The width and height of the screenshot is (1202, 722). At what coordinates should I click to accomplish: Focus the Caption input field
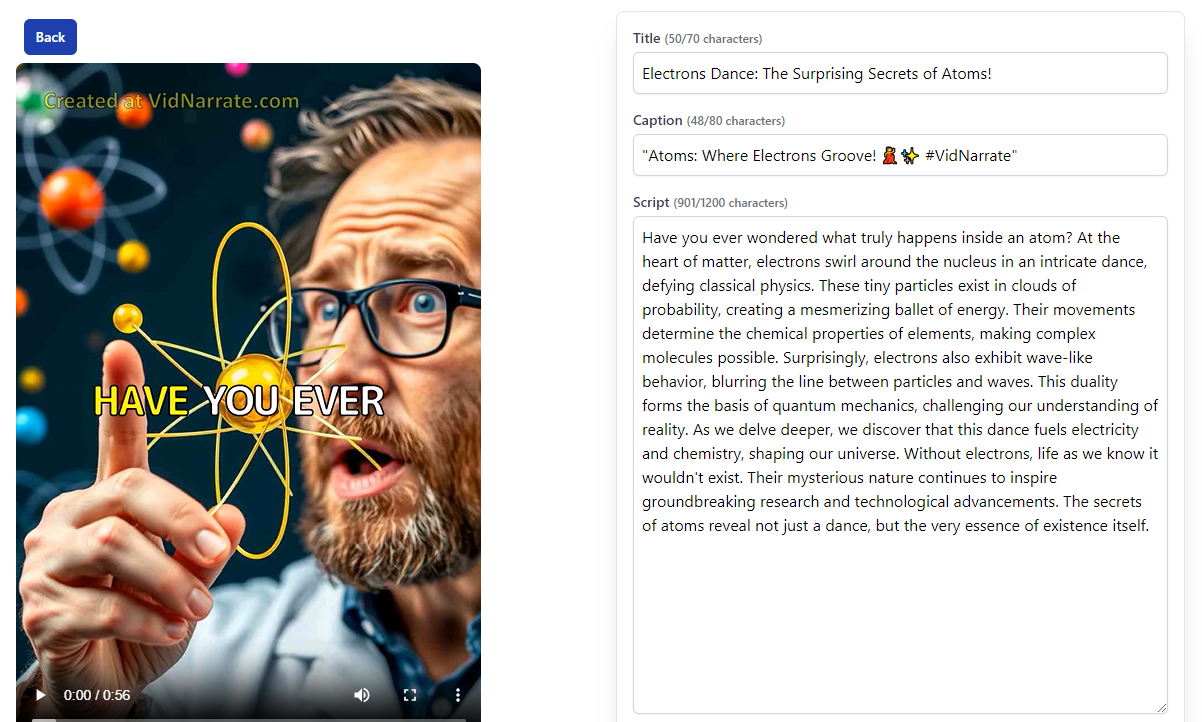(x=900, y=155)
